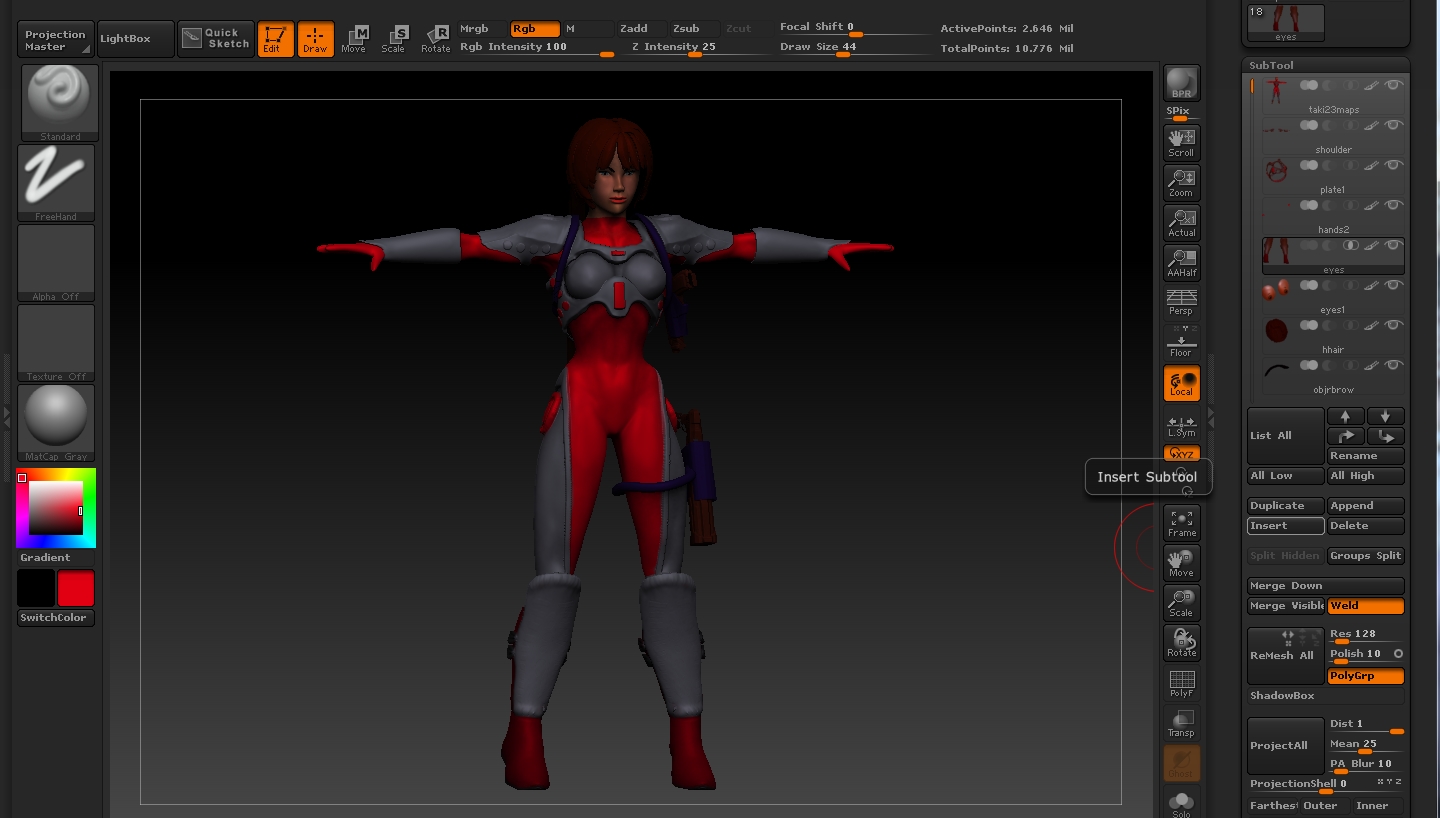Screen dimensions: 1440x818
Task: Click the Move view icon in right shelf
Action: click(1181, 562)
